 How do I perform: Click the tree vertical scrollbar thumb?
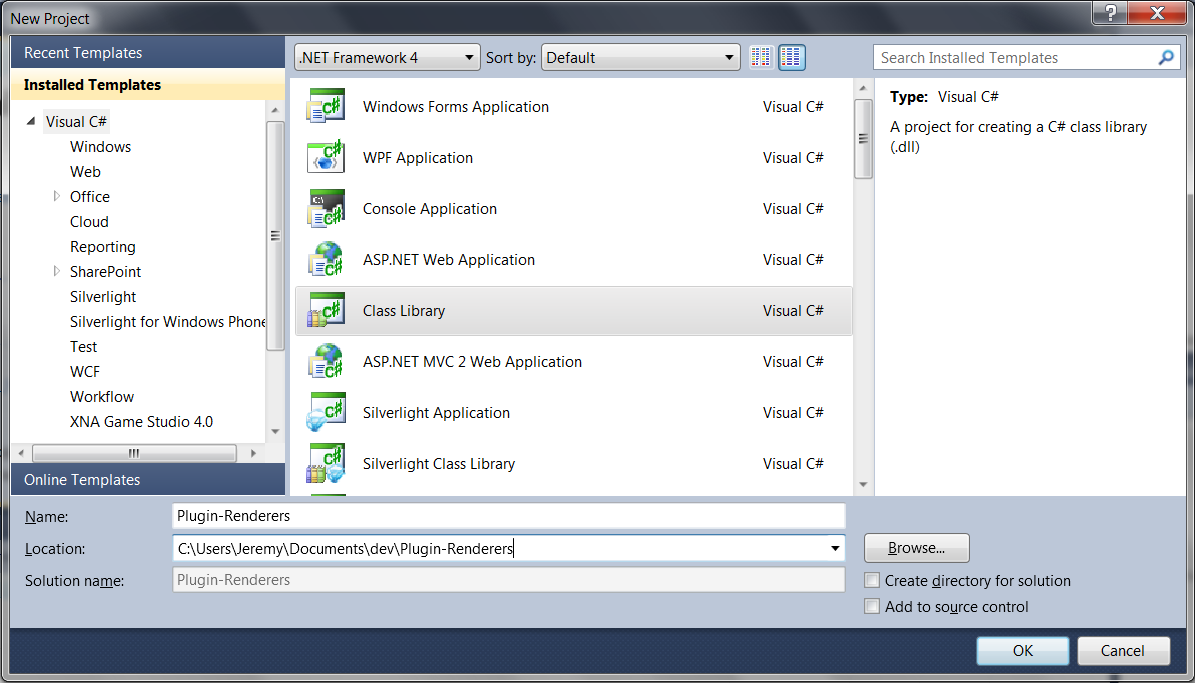pyautogui.click(x=275, y=235)
